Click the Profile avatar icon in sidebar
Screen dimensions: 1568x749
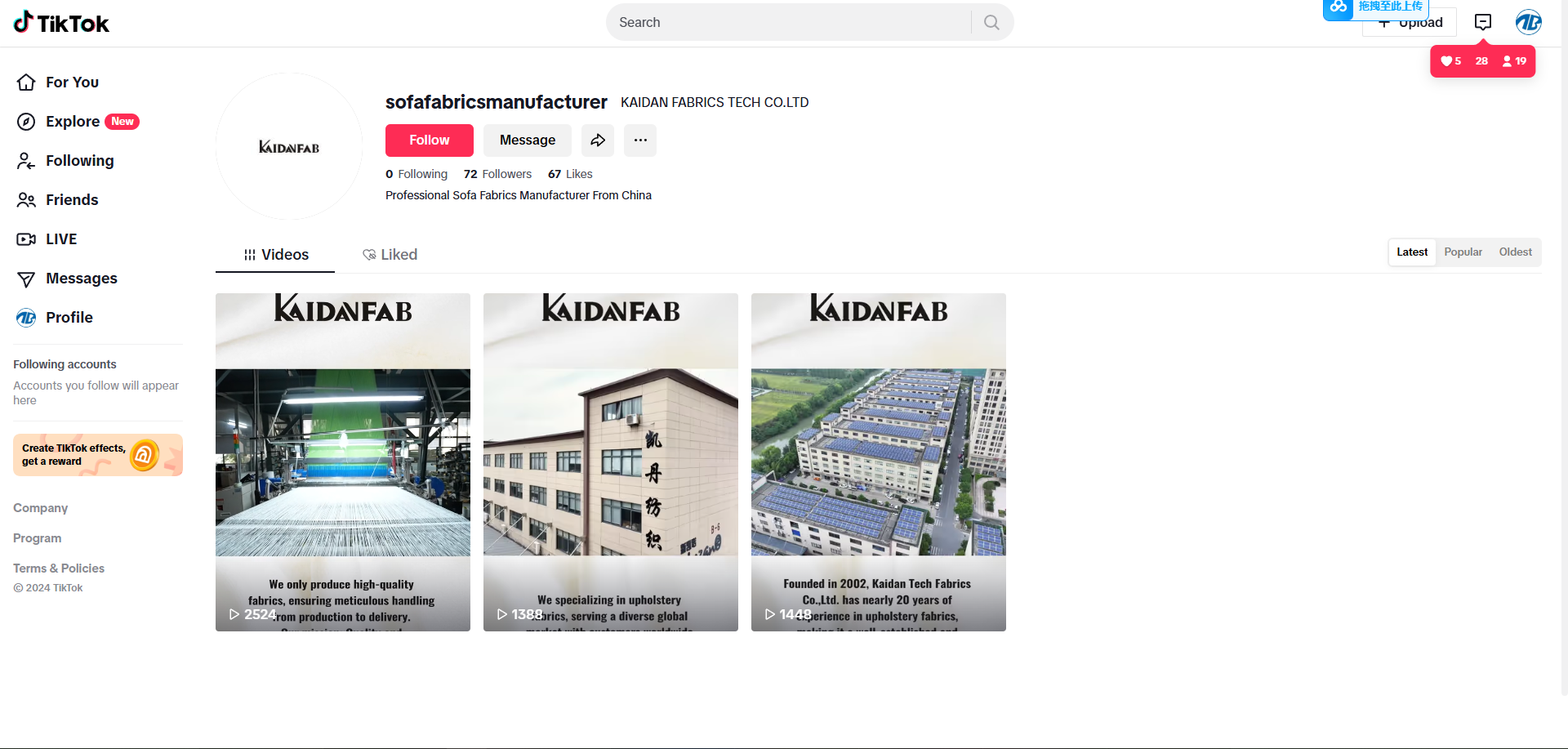pos(26,318)
